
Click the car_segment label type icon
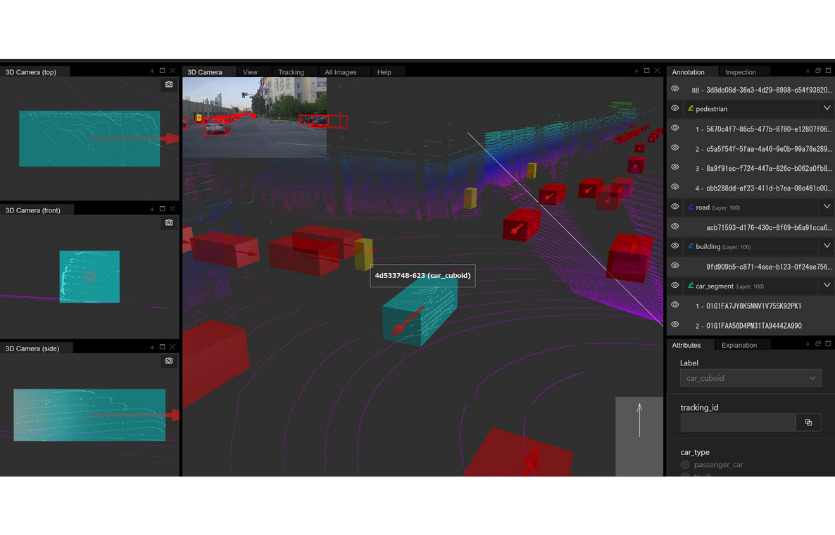tap(690, 285)
